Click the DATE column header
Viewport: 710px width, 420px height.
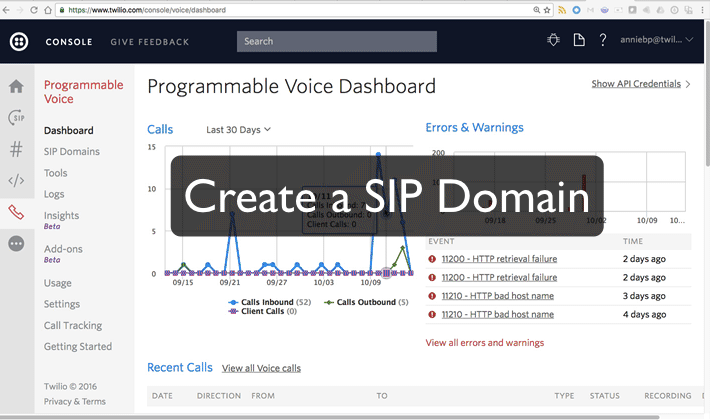pyautogui.click(x=162, y=396)
